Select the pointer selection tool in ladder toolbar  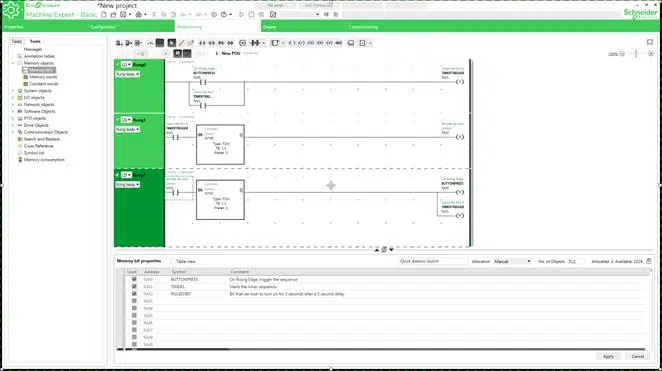point(171,43)
